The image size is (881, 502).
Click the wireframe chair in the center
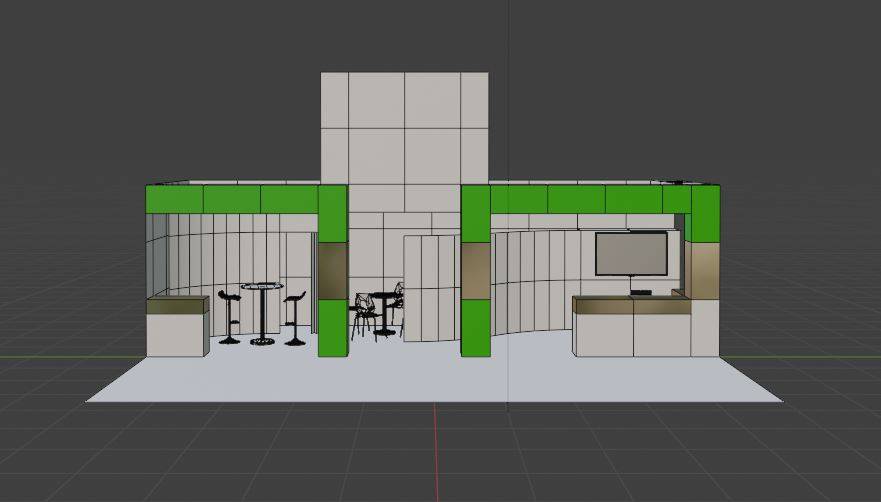pyautogui.click(x=363, y=313)
